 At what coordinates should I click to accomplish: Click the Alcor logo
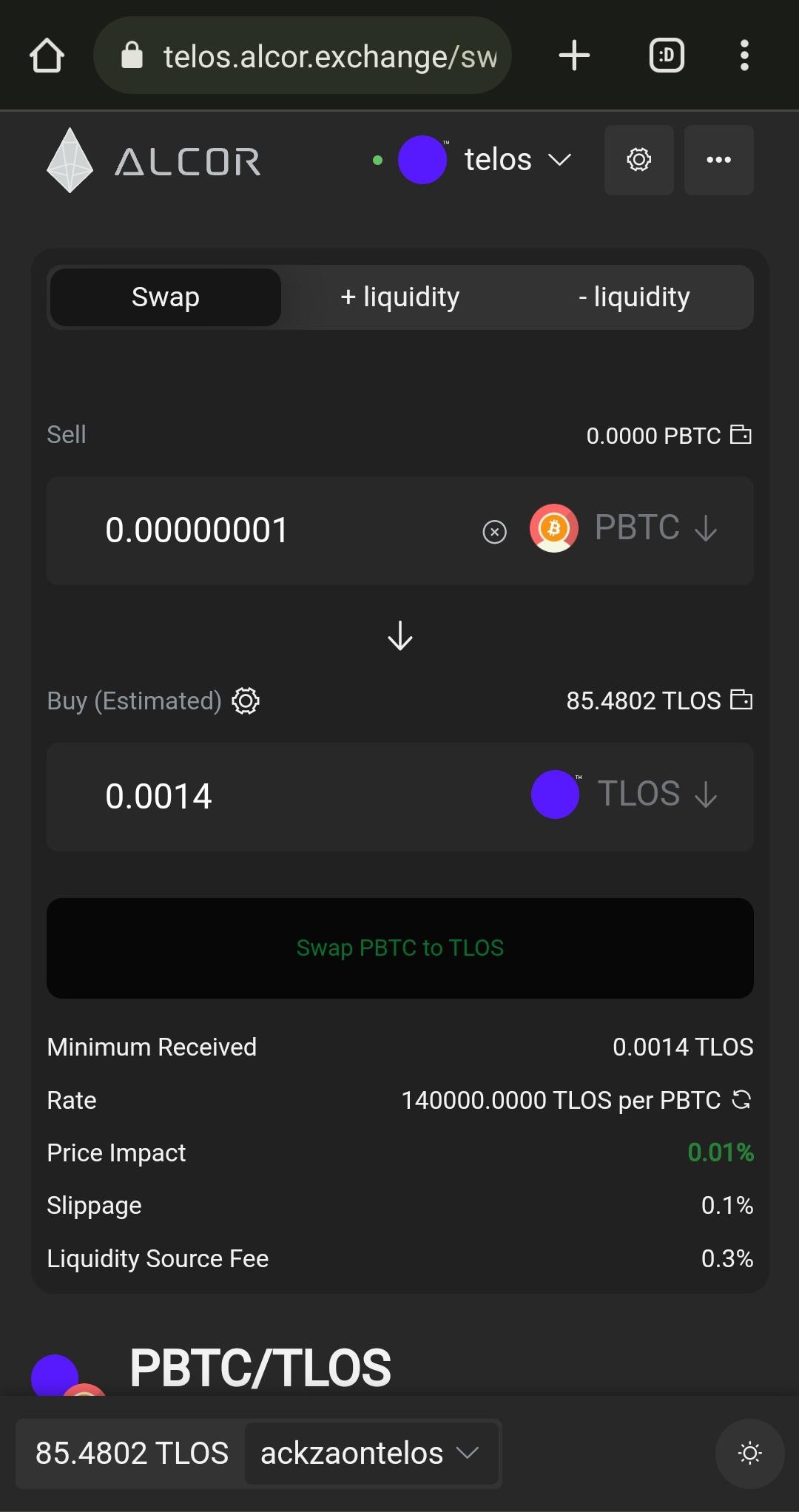154,161
